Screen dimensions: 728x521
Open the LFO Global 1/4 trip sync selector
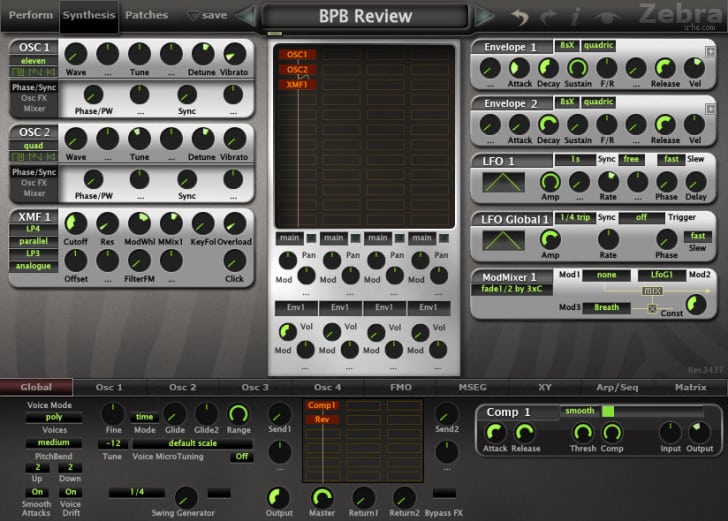(575, 217)
